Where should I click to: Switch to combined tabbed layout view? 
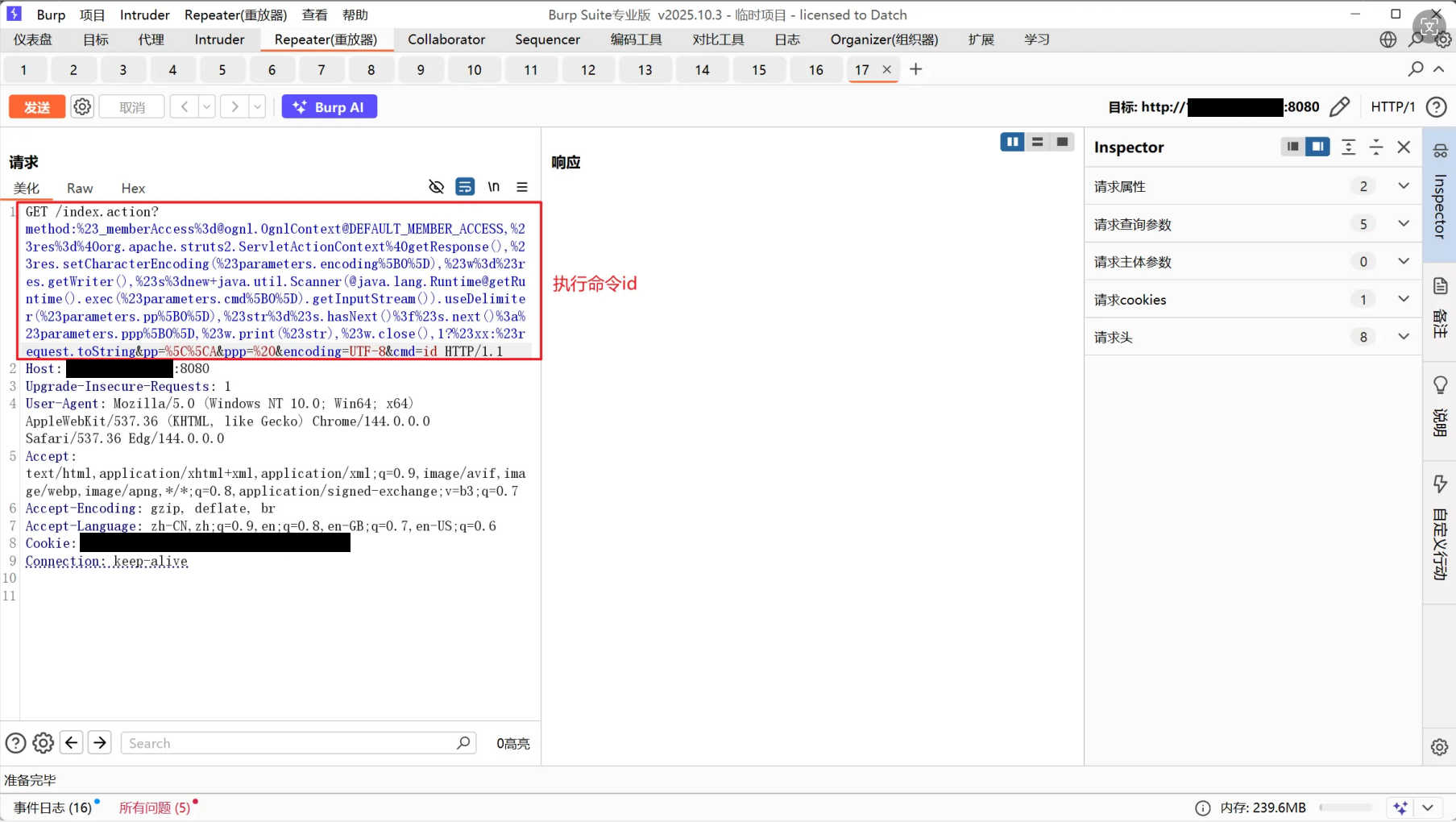[x=1062, y=142]
